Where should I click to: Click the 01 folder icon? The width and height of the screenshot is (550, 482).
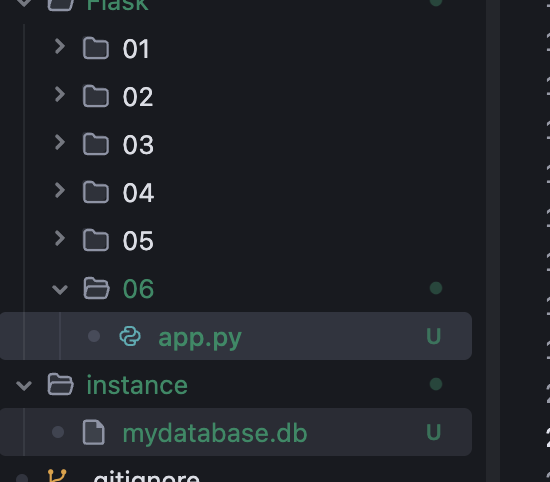tap(96, 48)
